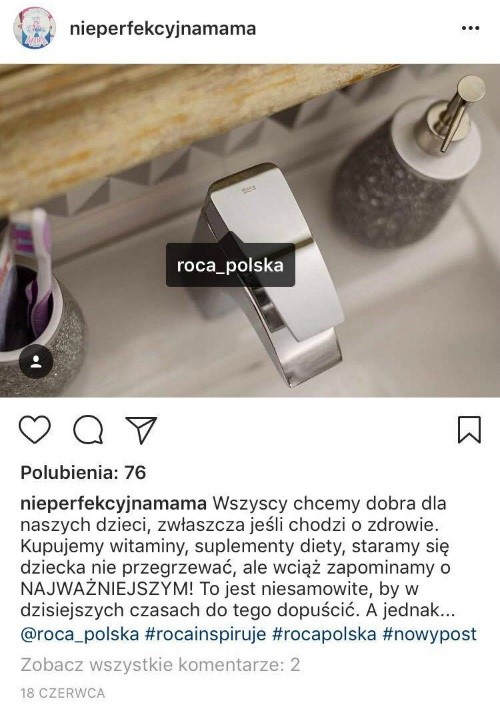Open nieperfekcyjnamama name in caption
The image size is (500, 719).
pyautogui.click(x=113, y=503)
